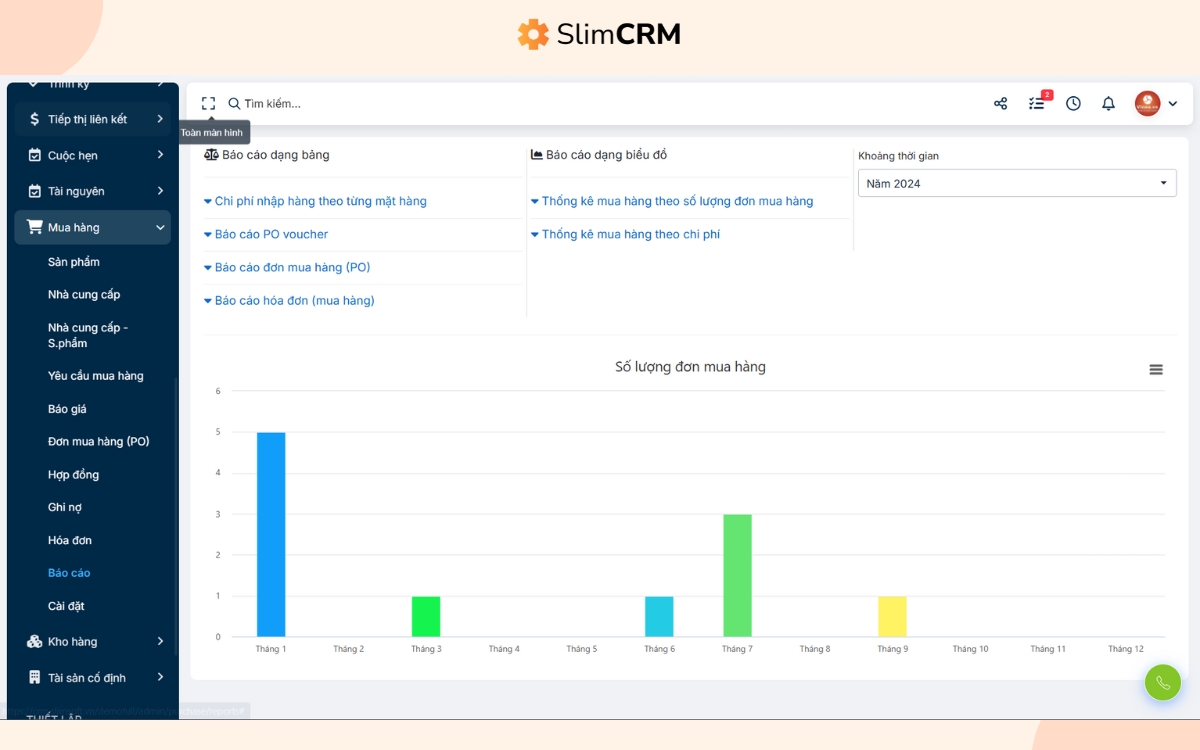Open Thống kê mua hàng theo chi phí
1200x750 pixels.
pos(630,234)
